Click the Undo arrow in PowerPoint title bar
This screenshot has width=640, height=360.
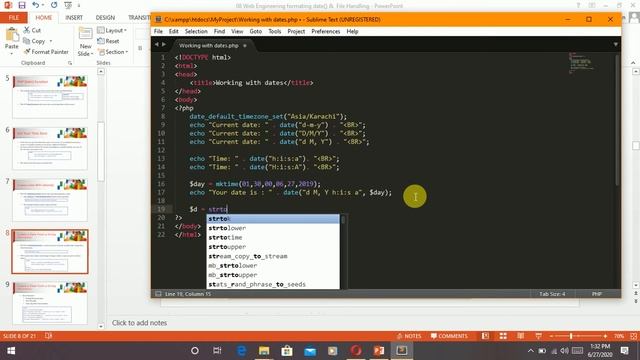pos(36,5)
